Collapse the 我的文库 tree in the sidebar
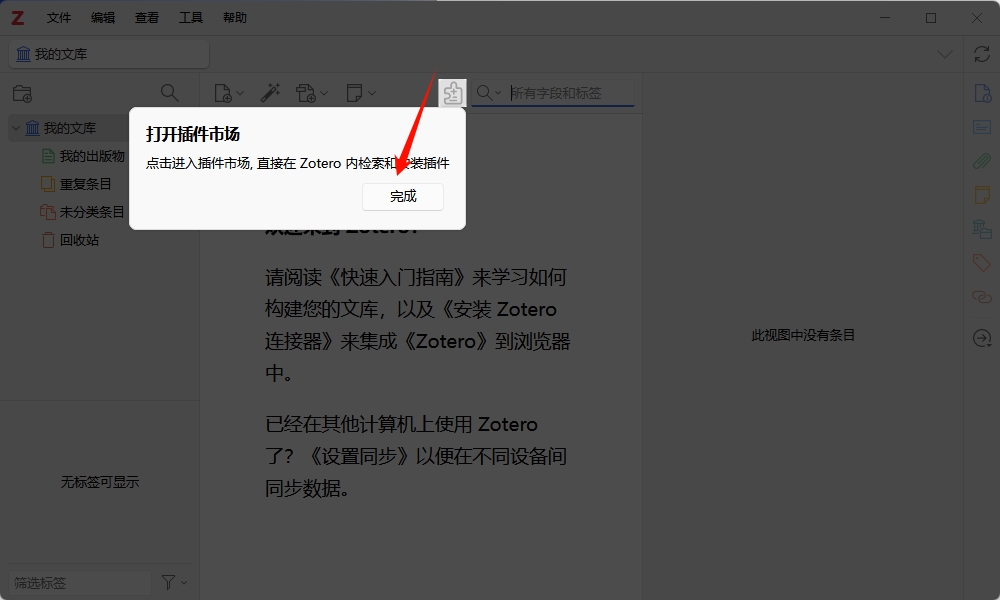 click(15, 127)
